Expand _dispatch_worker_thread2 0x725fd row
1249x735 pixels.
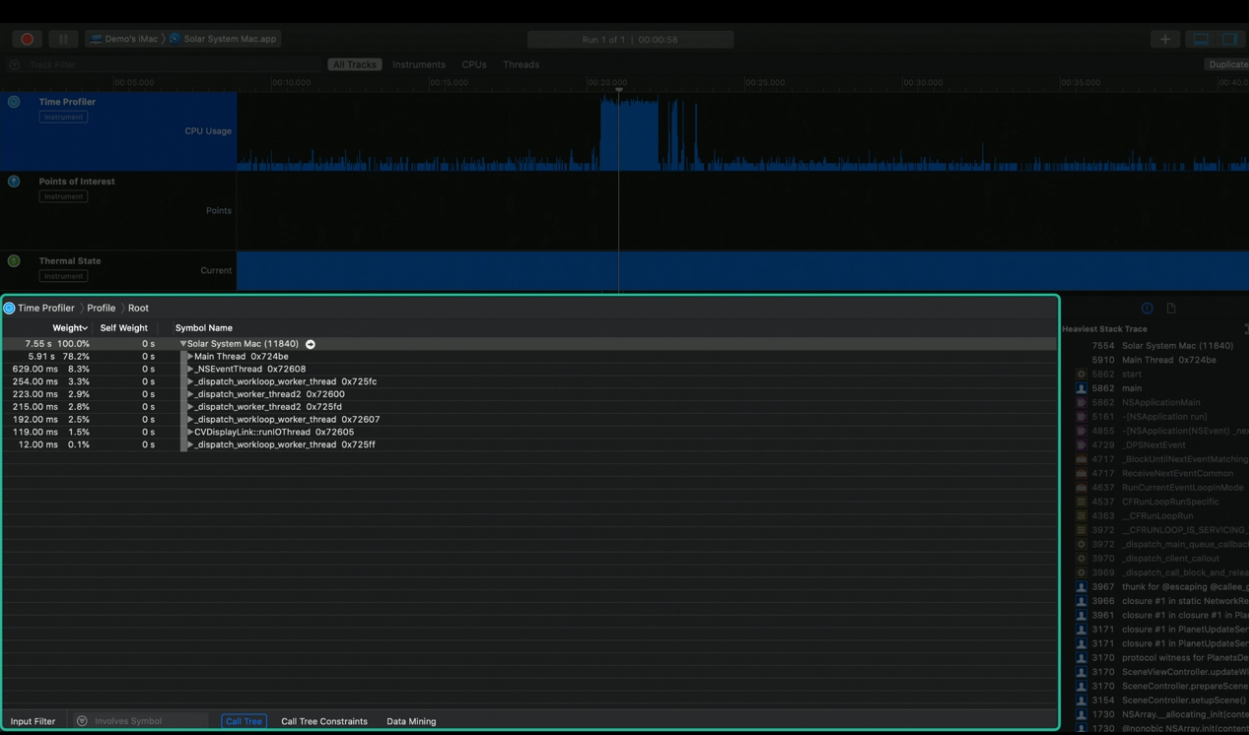190,407
